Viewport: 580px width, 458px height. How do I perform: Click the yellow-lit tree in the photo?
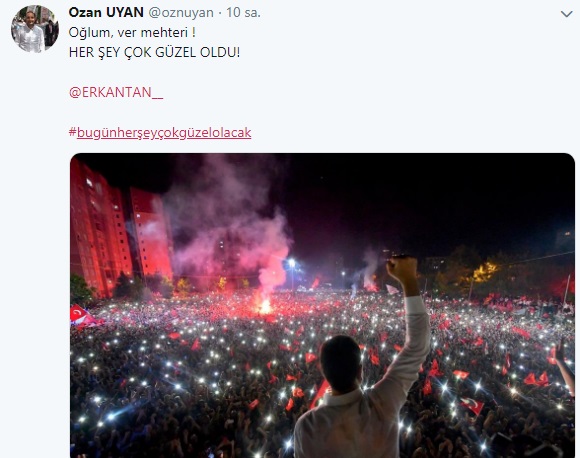pyautogui.click(x=485, y=272)
